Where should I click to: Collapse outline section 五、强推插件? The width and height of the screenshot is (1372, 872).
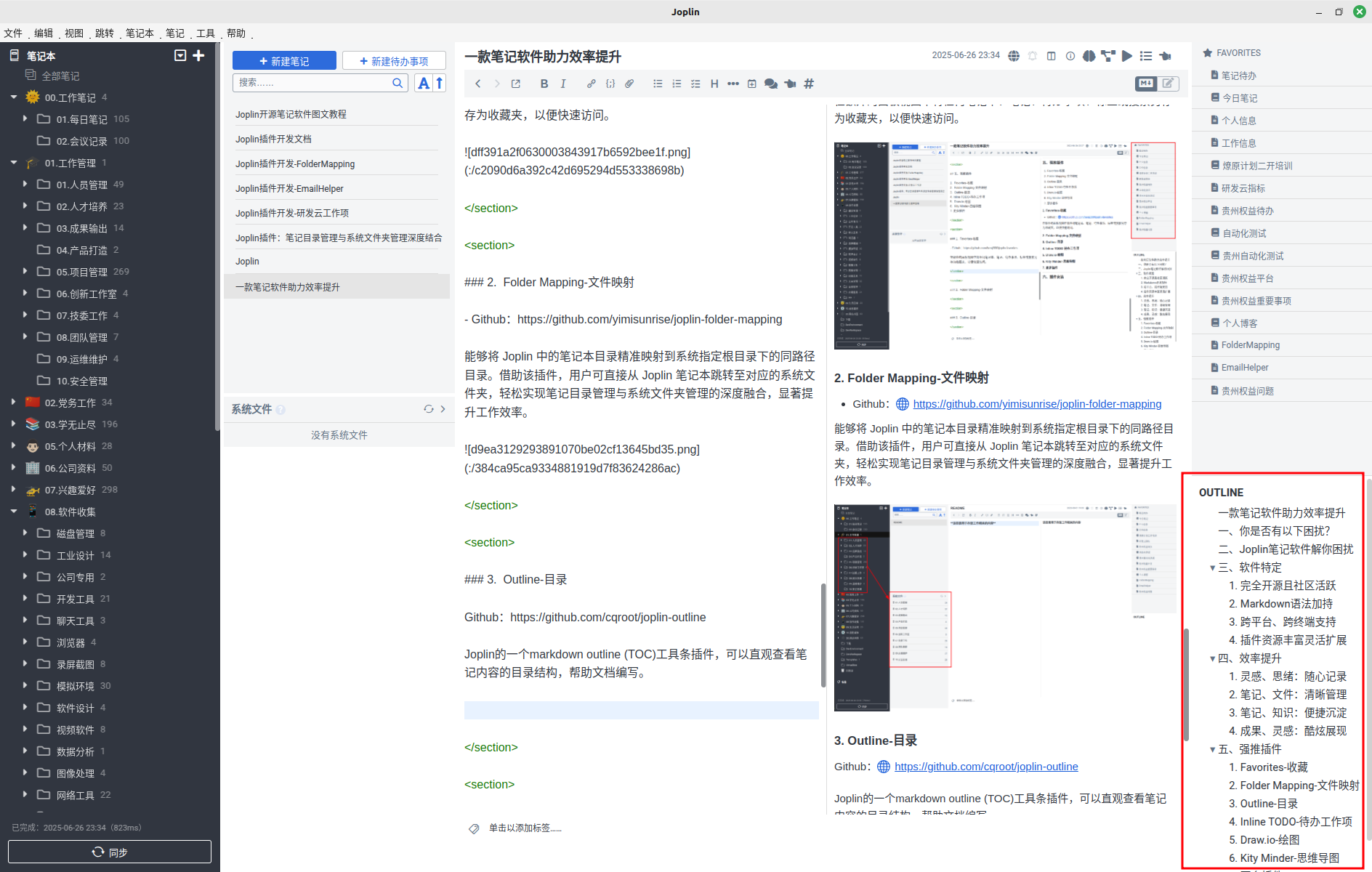click(x=1212, y=749)
